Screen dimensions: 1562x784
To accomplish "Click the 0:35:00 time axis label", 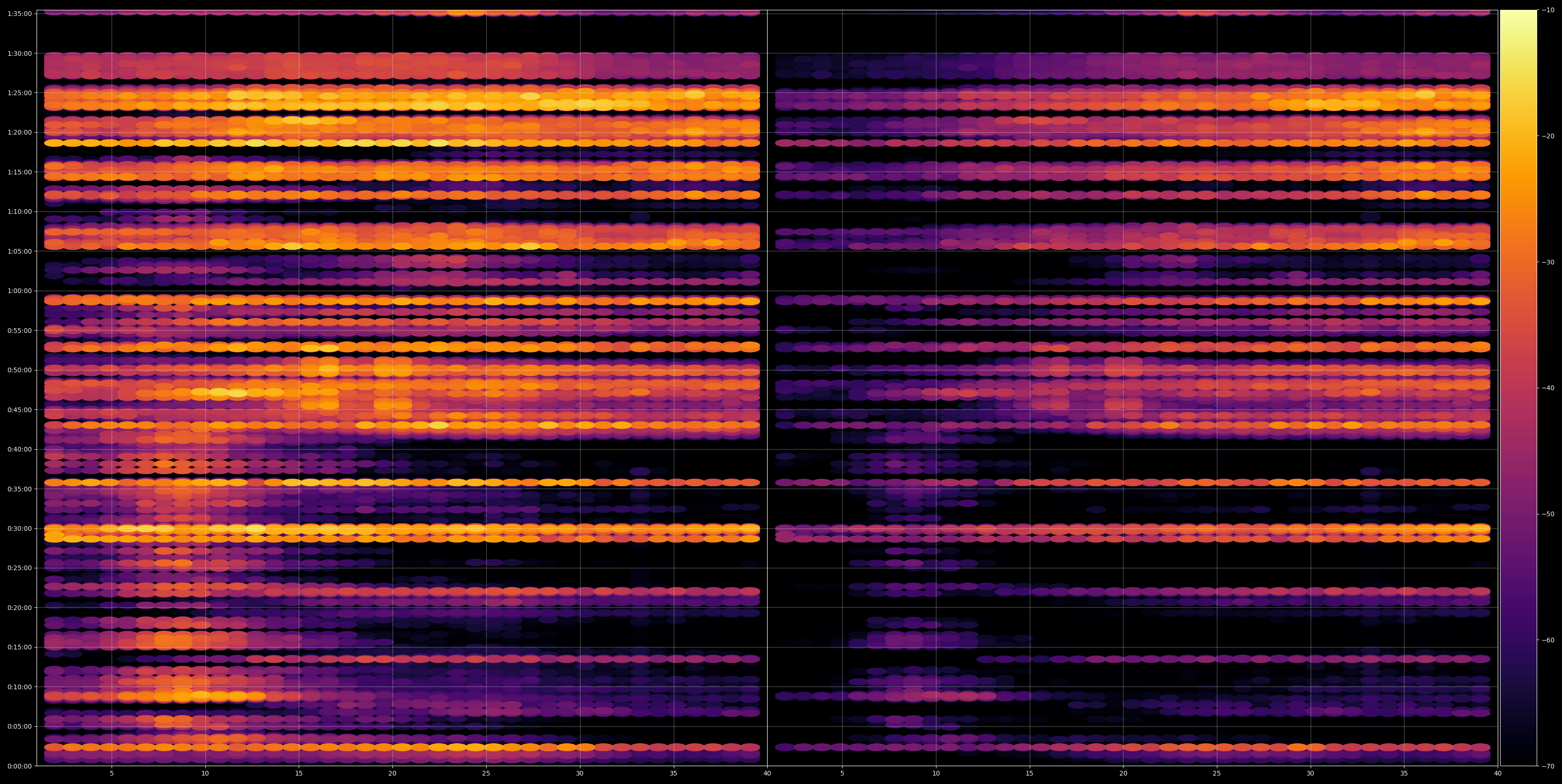I will pos(19,489).
